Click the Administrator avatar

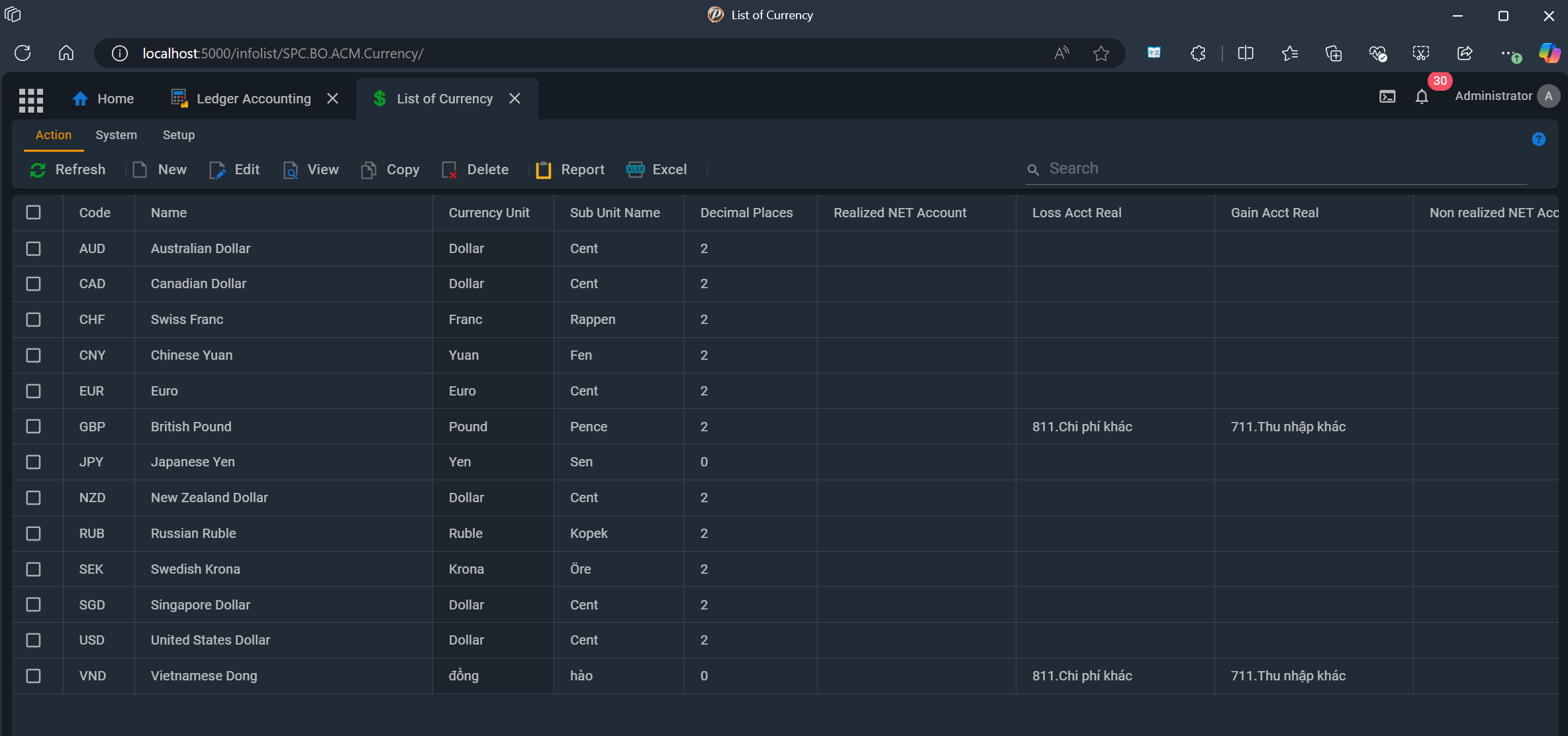click(x=1548, y=96)
